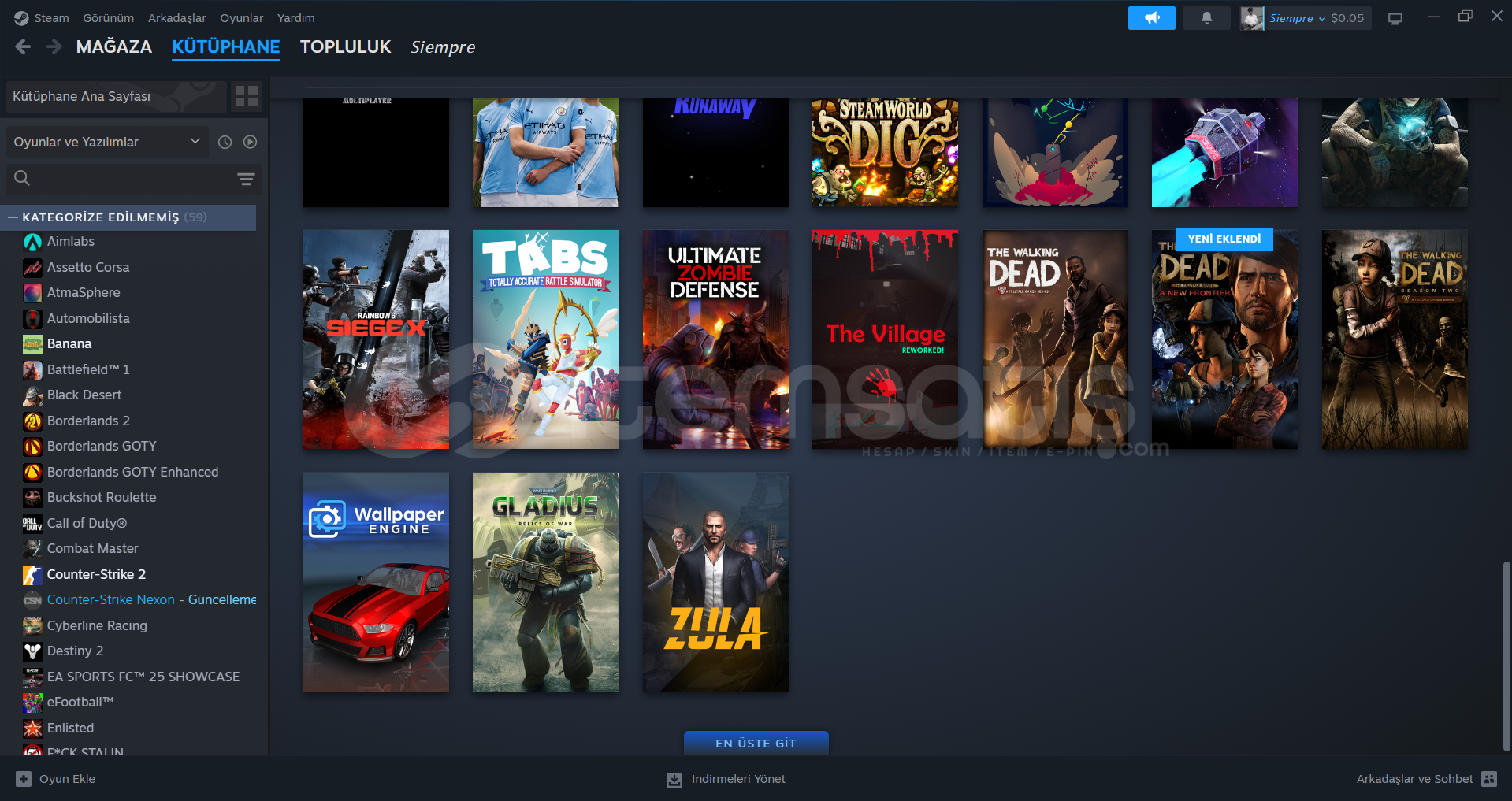1512x801 pixels.
Task: Click the EN ÜSTE GİT button
Action: 756,743
